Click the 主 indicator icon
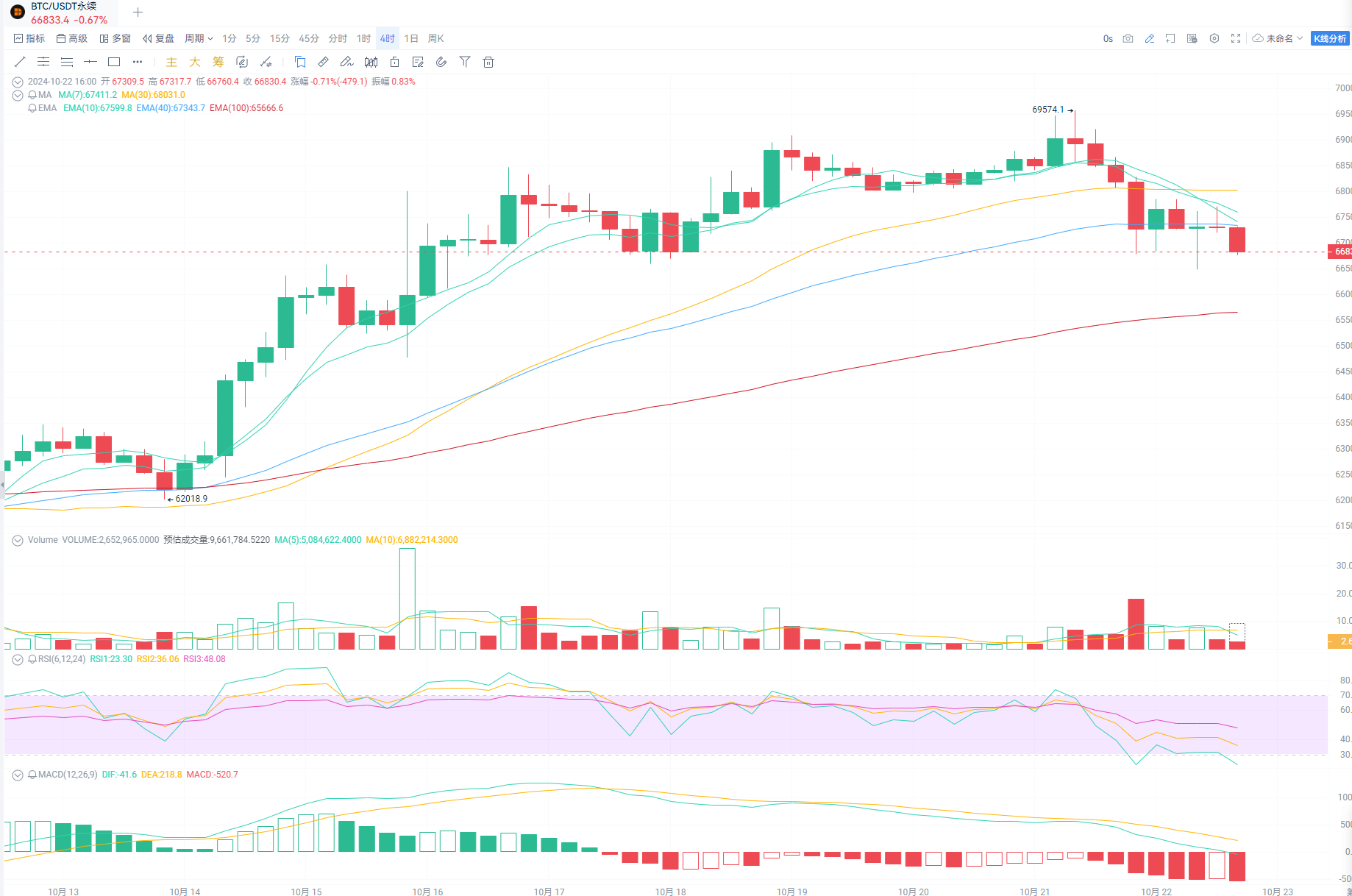 coord(171,62)
